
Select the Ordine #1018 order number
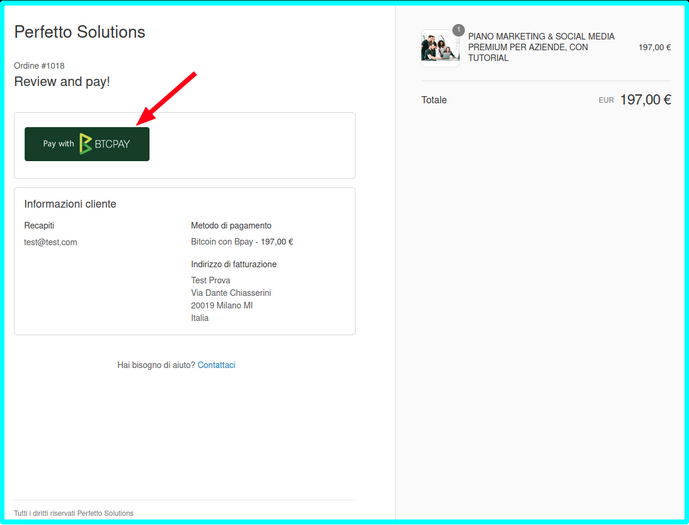coord(39,66)
